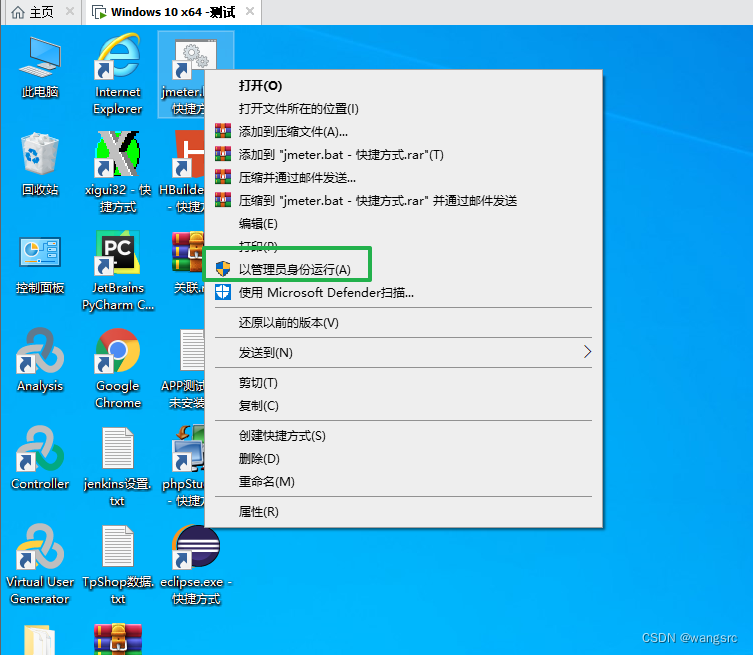Select the Internet Explorer shortcut icon
This screenshot has width=753, height=655.
[118, 57]
